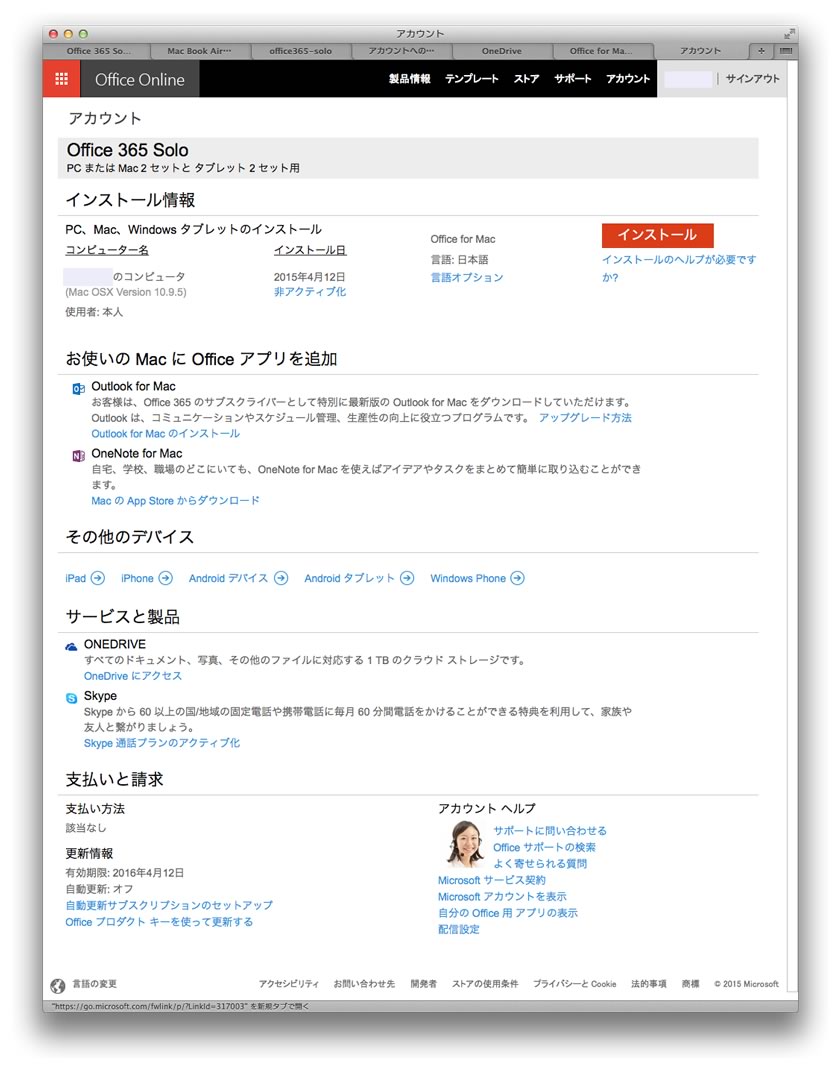Click the red インストール button
Viewport: 840px width, 1071px height.
658,235
